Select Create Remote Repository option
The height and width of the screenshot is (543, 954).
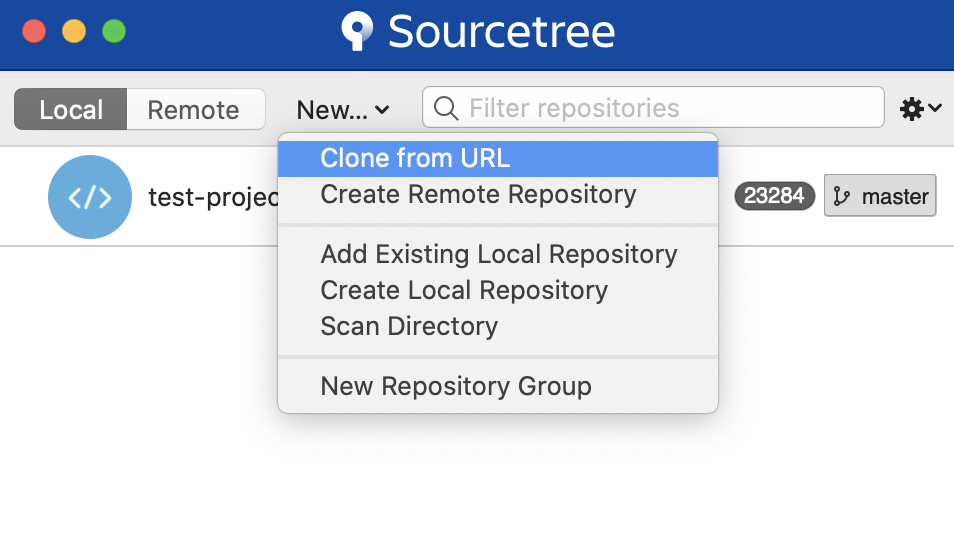[x=498, y=195]
